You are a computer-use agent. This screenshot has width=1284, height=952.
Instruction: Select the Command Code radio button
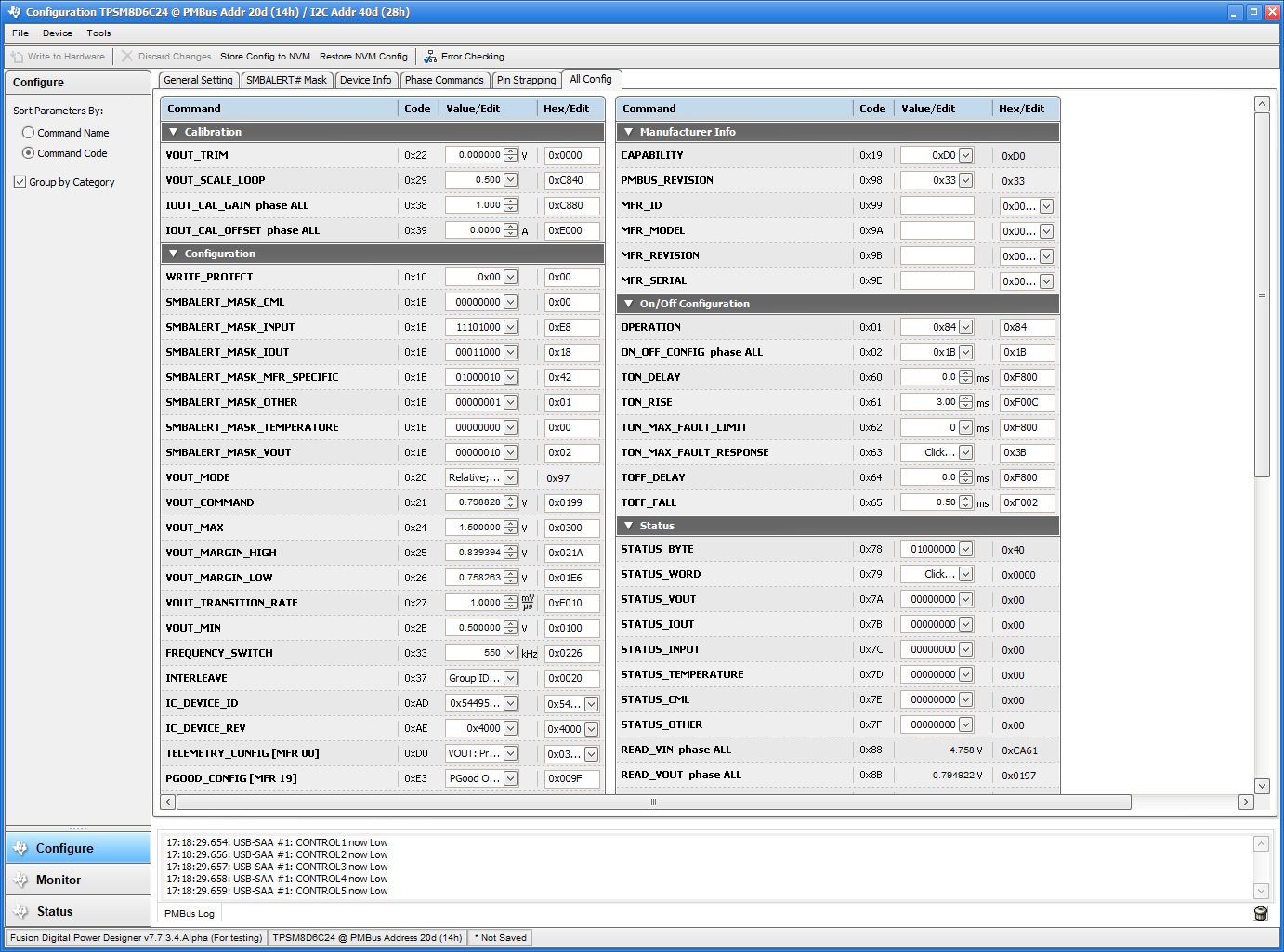coord(29,152)
